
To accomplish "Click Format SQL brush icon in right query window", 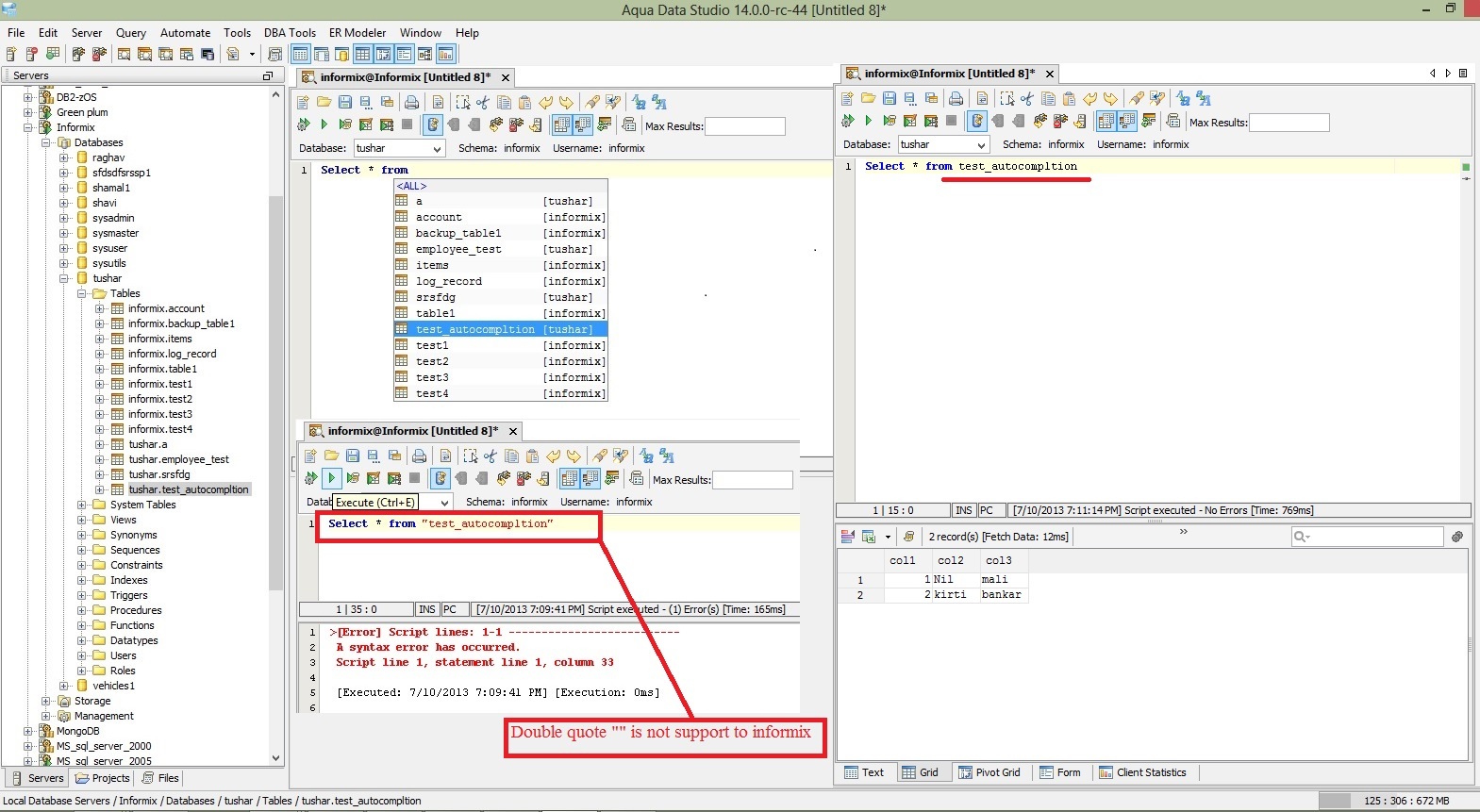I will pos(1137,98).
